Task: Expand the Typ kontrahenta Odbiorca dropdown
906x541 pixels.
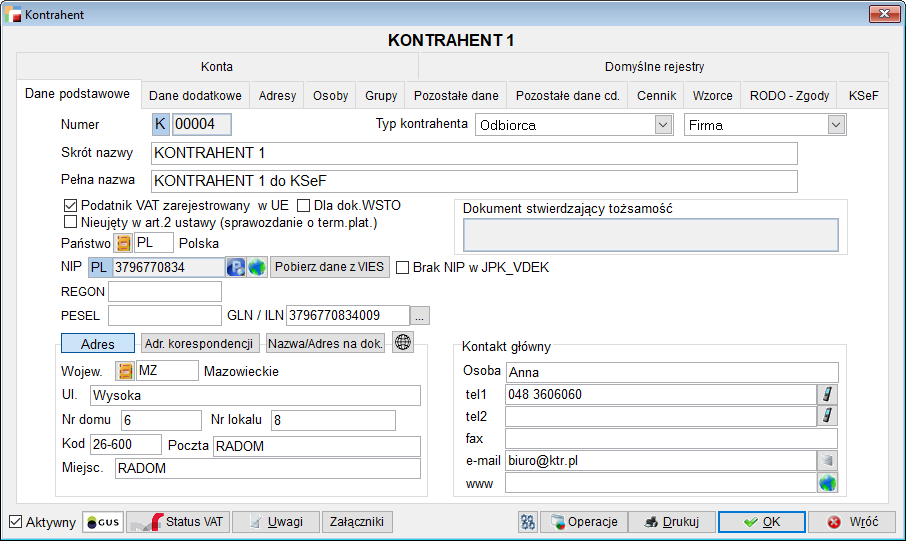Action: [x=662, y=125]
